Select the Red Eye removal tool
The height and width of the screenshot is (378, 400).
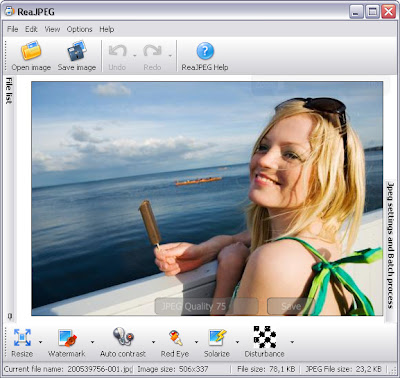point(175,337)
